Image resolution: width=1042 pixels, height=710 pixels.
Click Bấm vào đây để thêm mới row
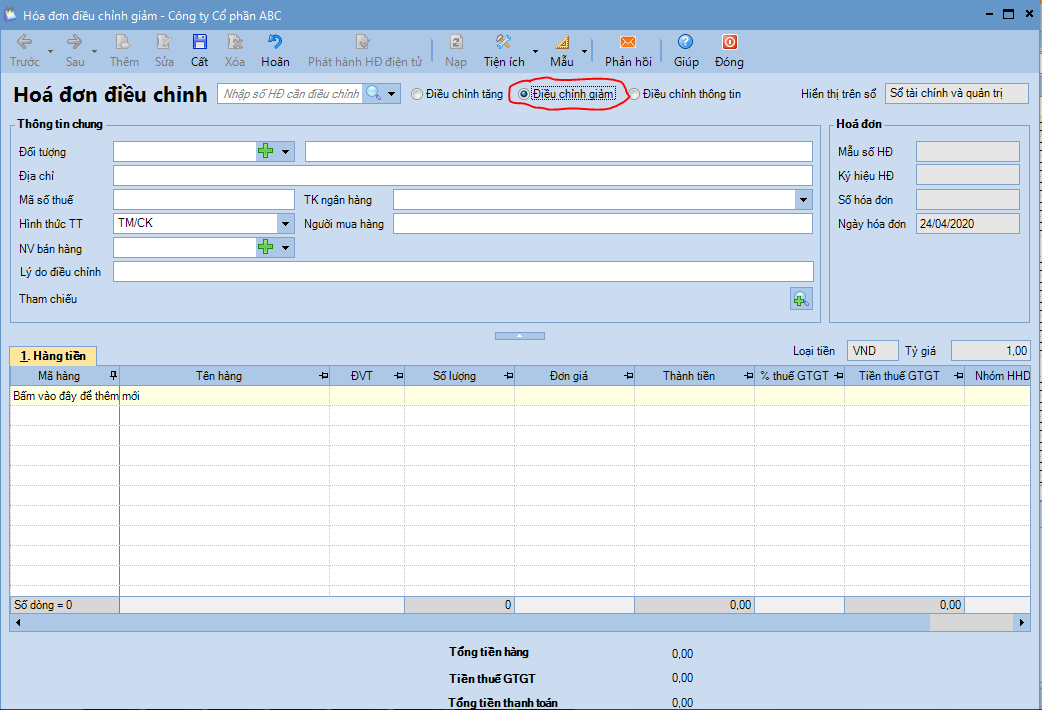tap(520, 396)
